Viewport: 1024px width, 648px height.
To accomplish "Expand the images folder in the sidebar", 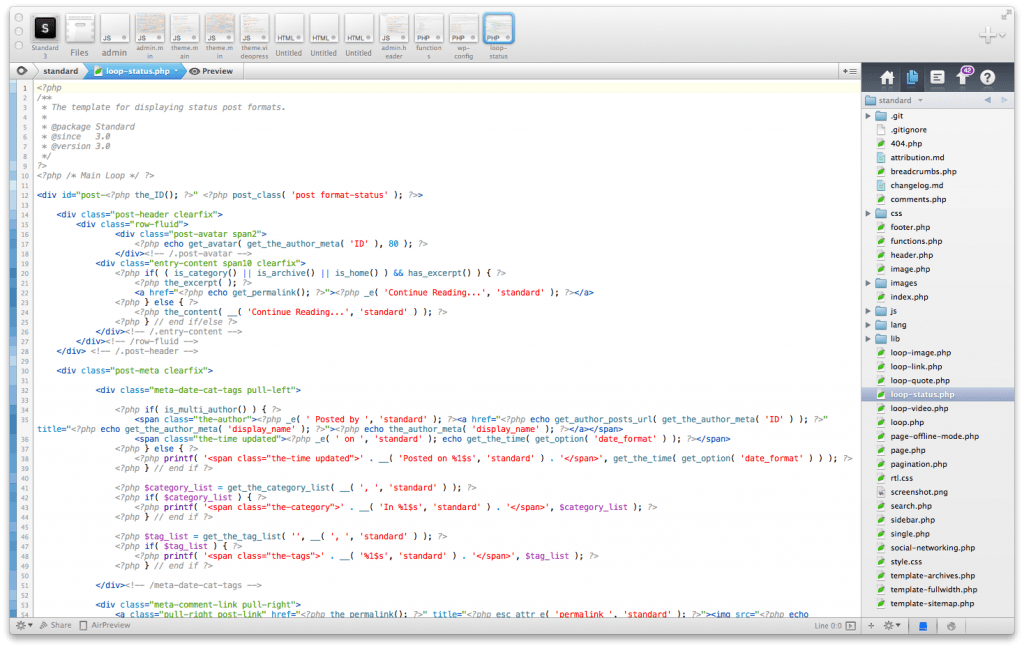I will (867, 283).
